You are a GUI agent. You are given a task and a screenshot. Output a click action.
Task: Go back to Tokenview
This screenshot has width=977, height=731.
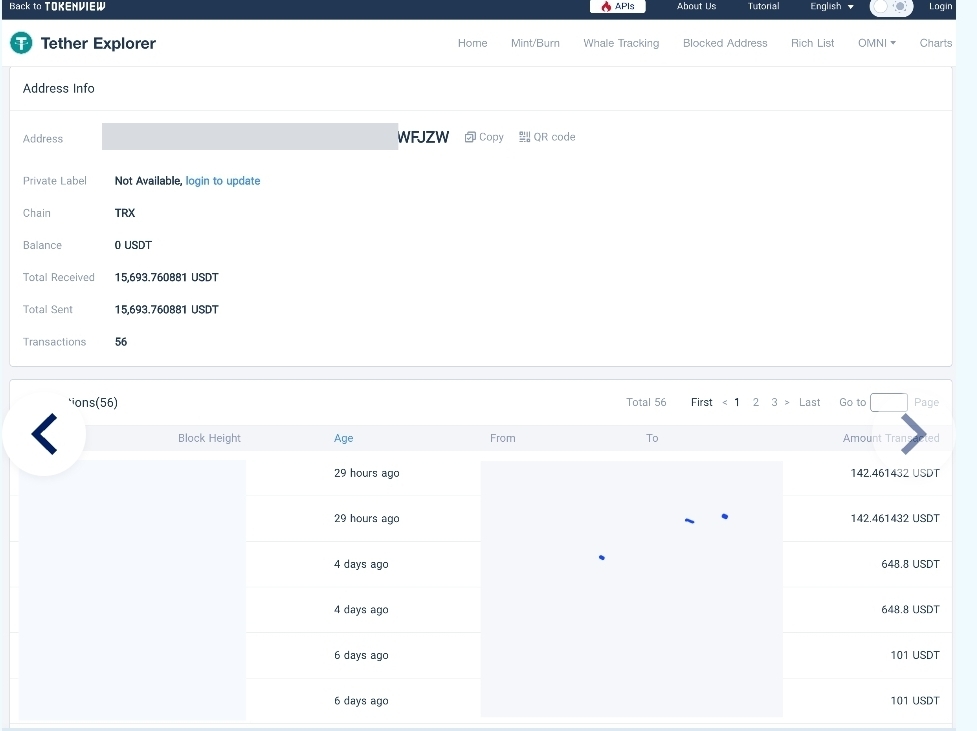click(x=57, y=6)
